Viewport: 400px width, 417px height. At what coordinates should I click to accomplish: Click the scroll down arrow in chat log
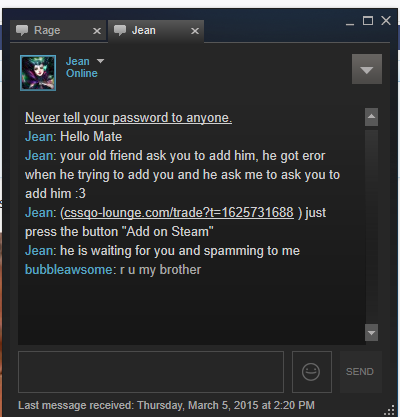click(371, 332)
